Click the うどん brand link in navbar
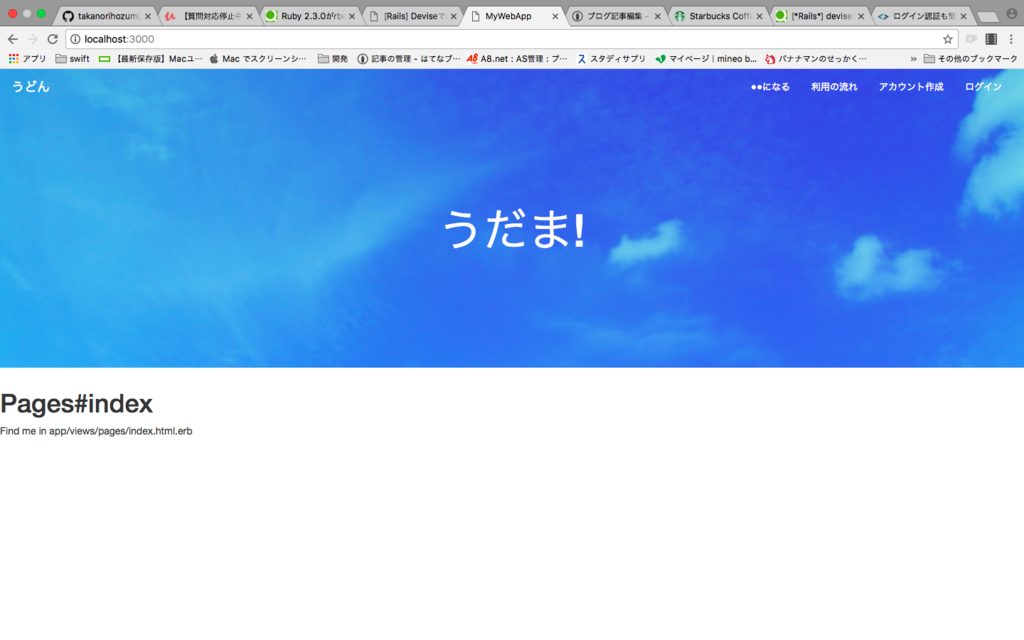 coord(31,86)
